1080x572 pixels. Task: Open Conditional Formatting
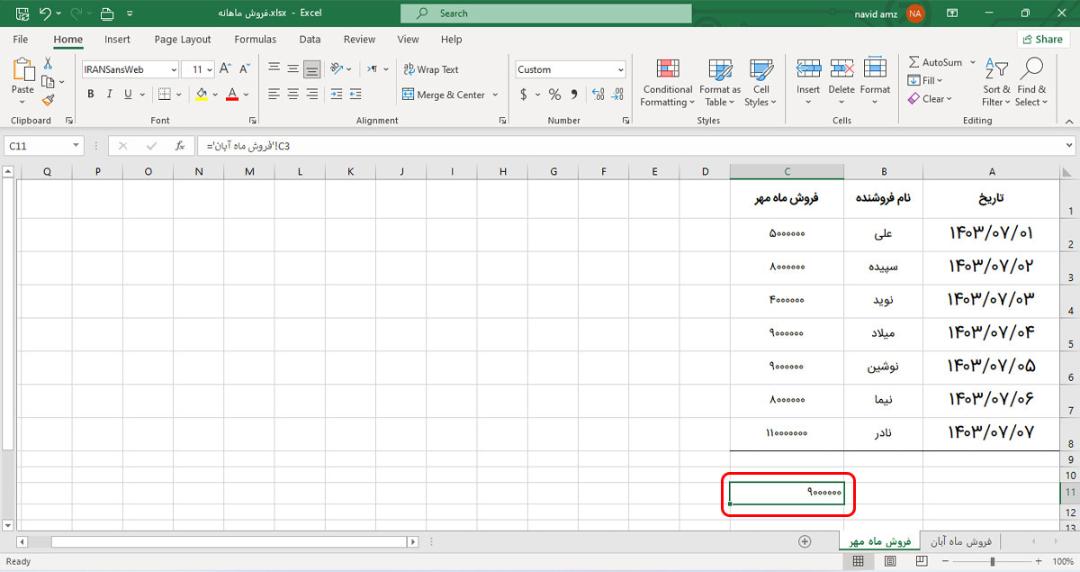(667, 83)
